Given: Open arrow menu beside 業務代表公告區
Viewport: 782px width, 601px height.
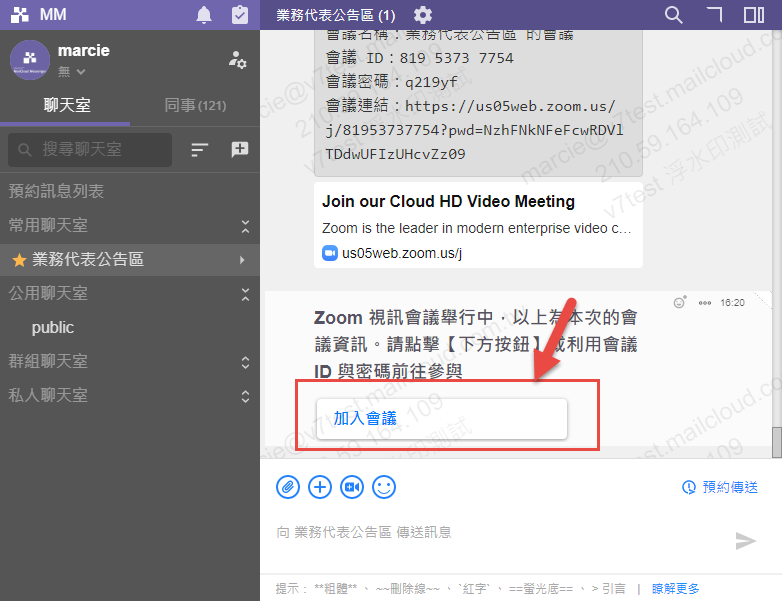Looking at the screenshot, I should point(242,260).
